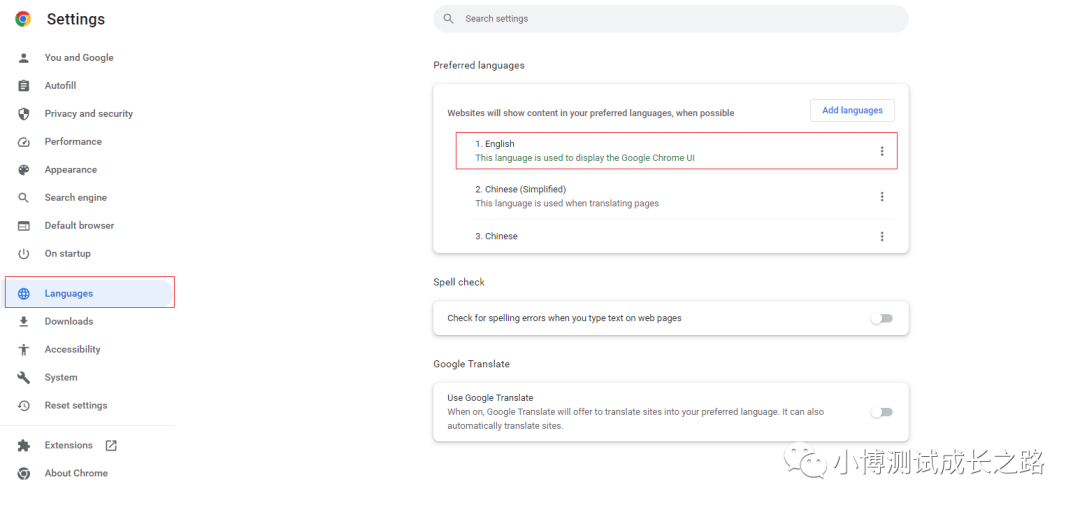Click the Search settings field
The image size is (1080, 510).
(x=670, y=19)
